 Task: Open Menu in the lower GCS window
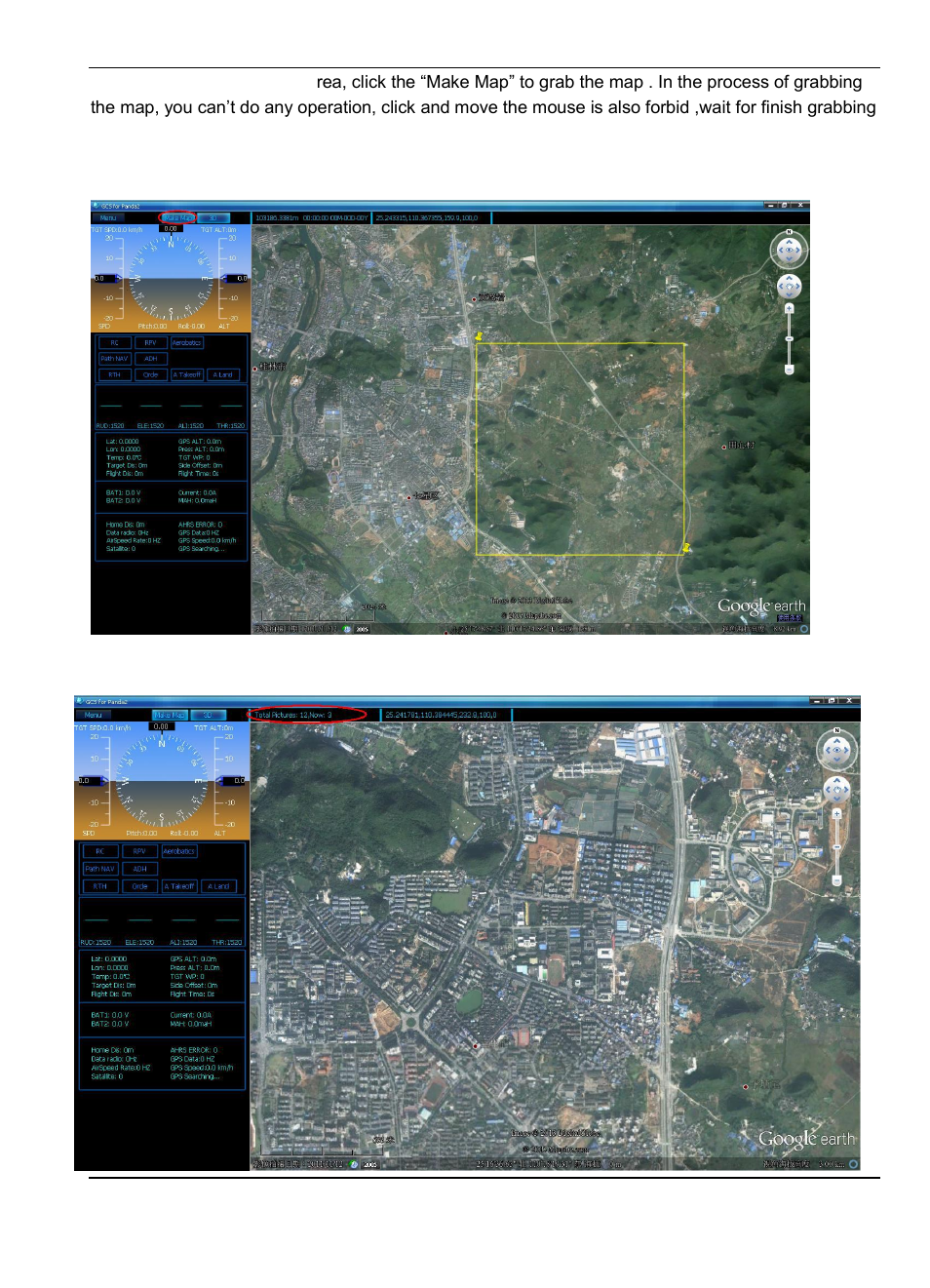click(94, 715)
